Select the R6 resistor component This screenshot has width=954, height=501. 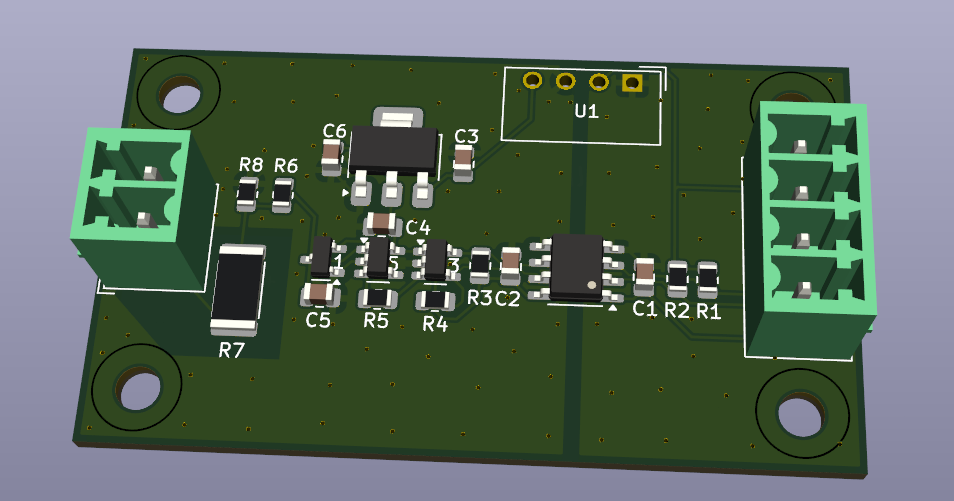(283, 194)
